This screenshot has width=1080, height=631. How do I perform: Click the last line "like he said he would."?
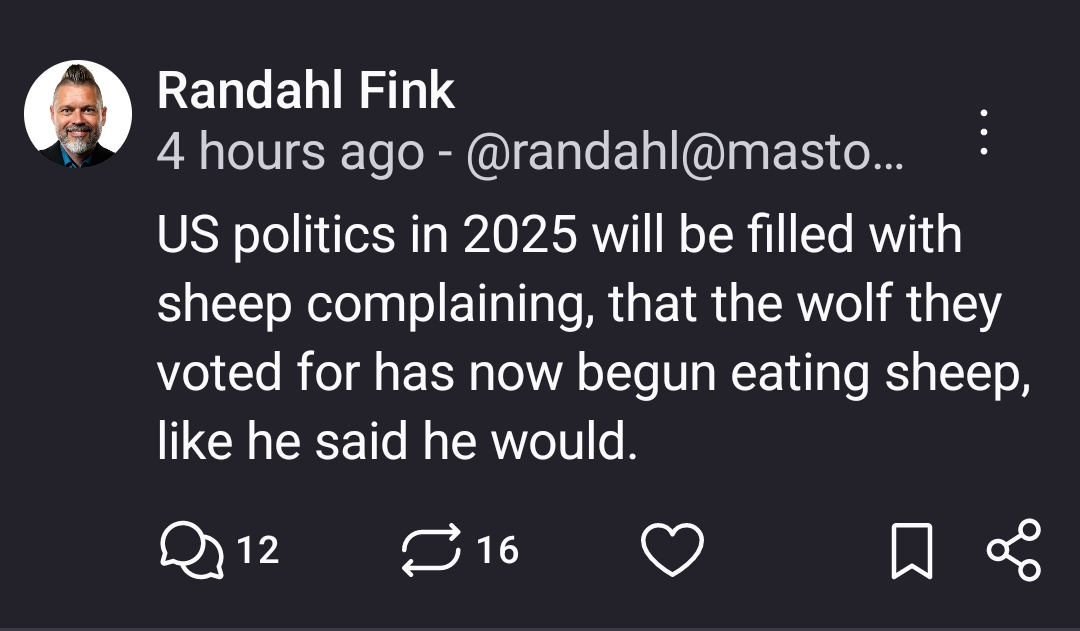[396, 442]
